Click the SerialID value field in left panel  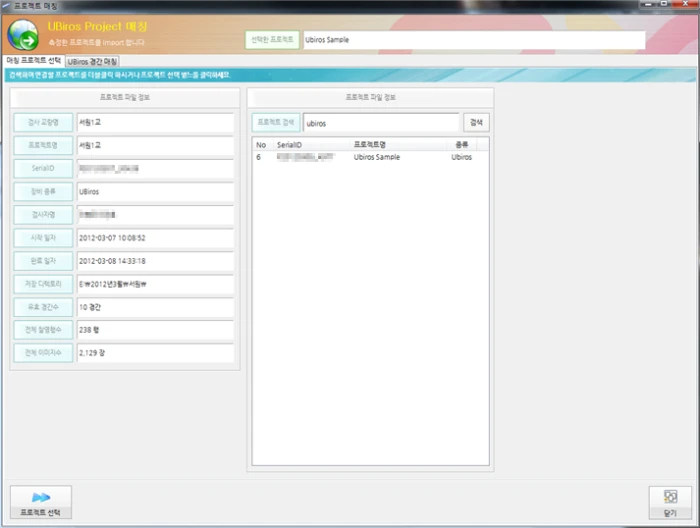[x=155, y=169]
